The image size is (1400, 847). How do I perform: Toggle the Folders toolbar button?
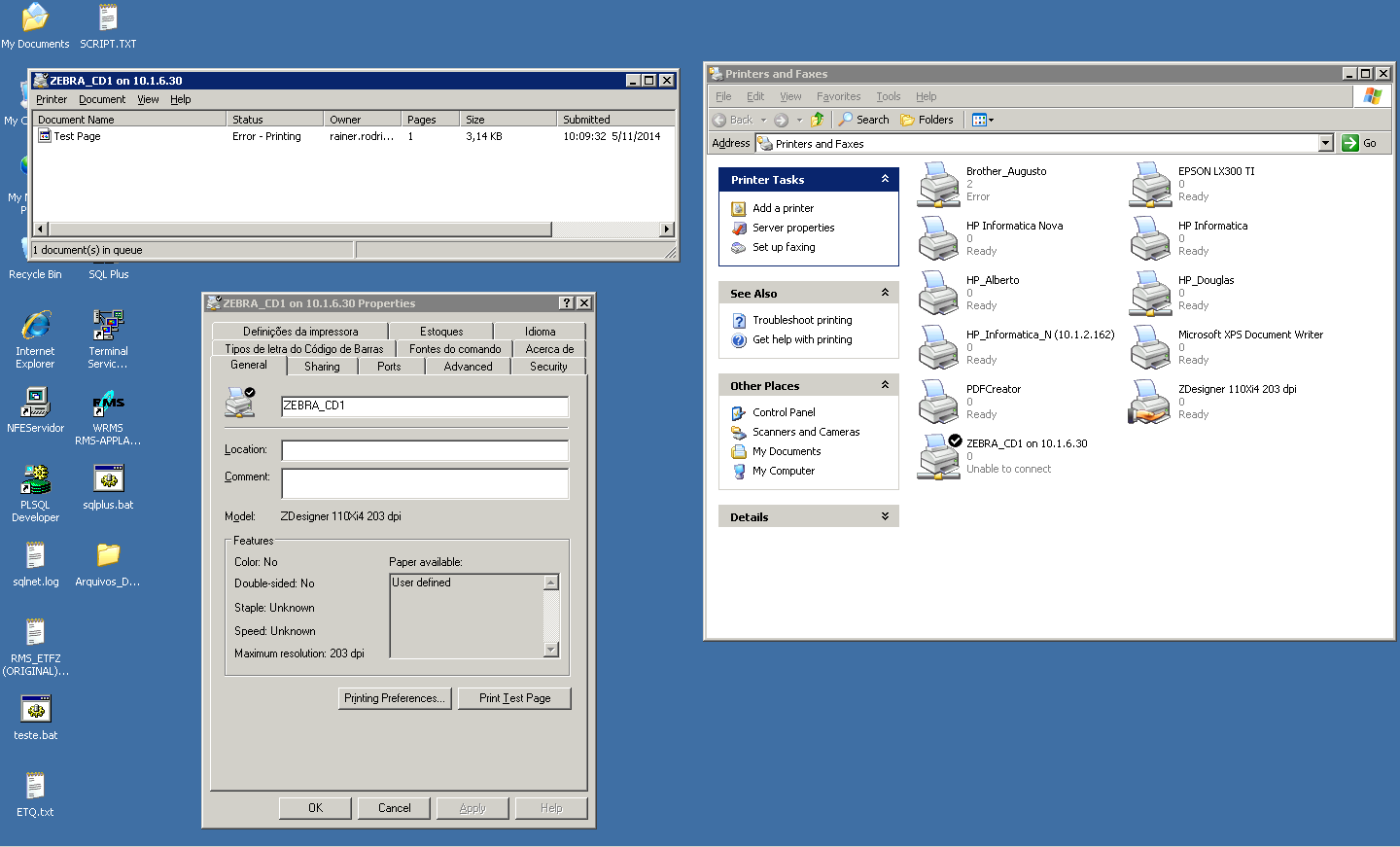927,120
